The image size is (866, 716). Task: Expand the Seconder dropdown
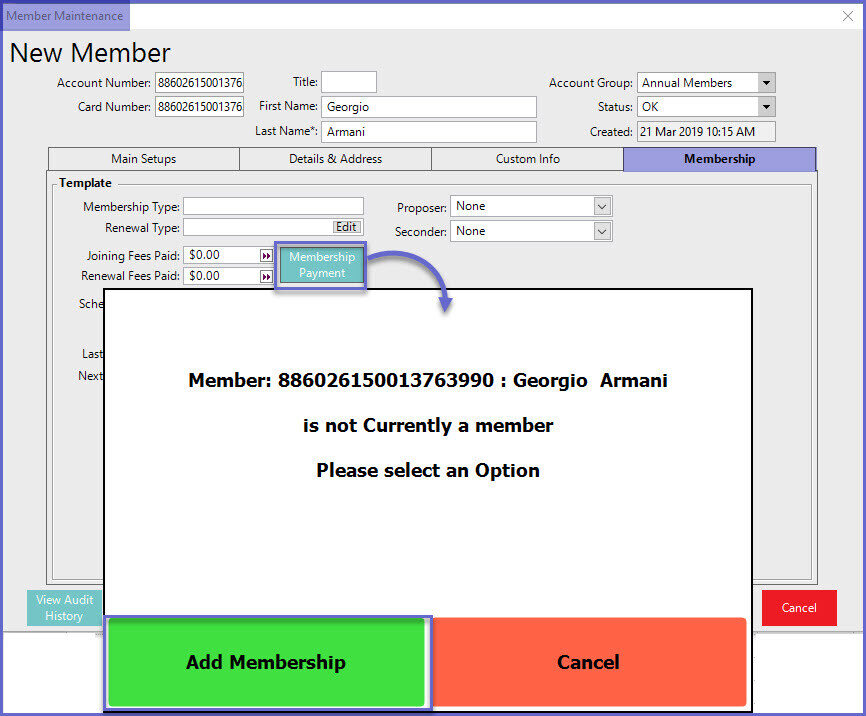tap(602, 231)
